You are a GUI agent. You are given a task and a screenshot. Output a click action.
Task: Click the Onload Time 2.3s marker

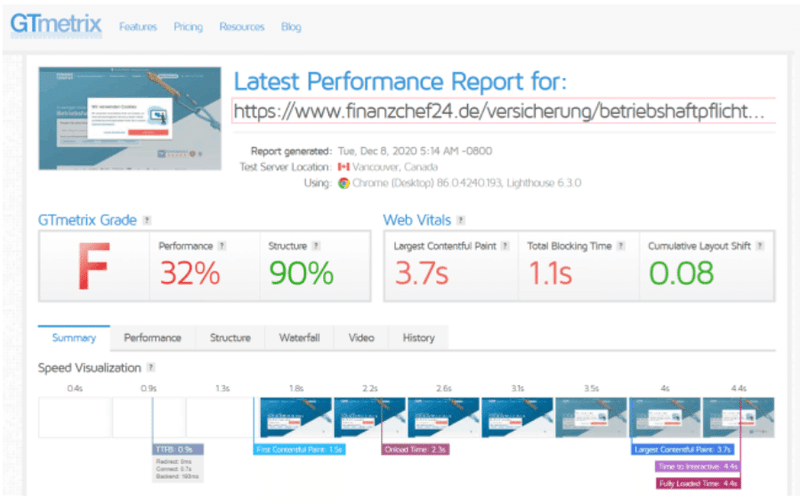click(x=415, y=449)
